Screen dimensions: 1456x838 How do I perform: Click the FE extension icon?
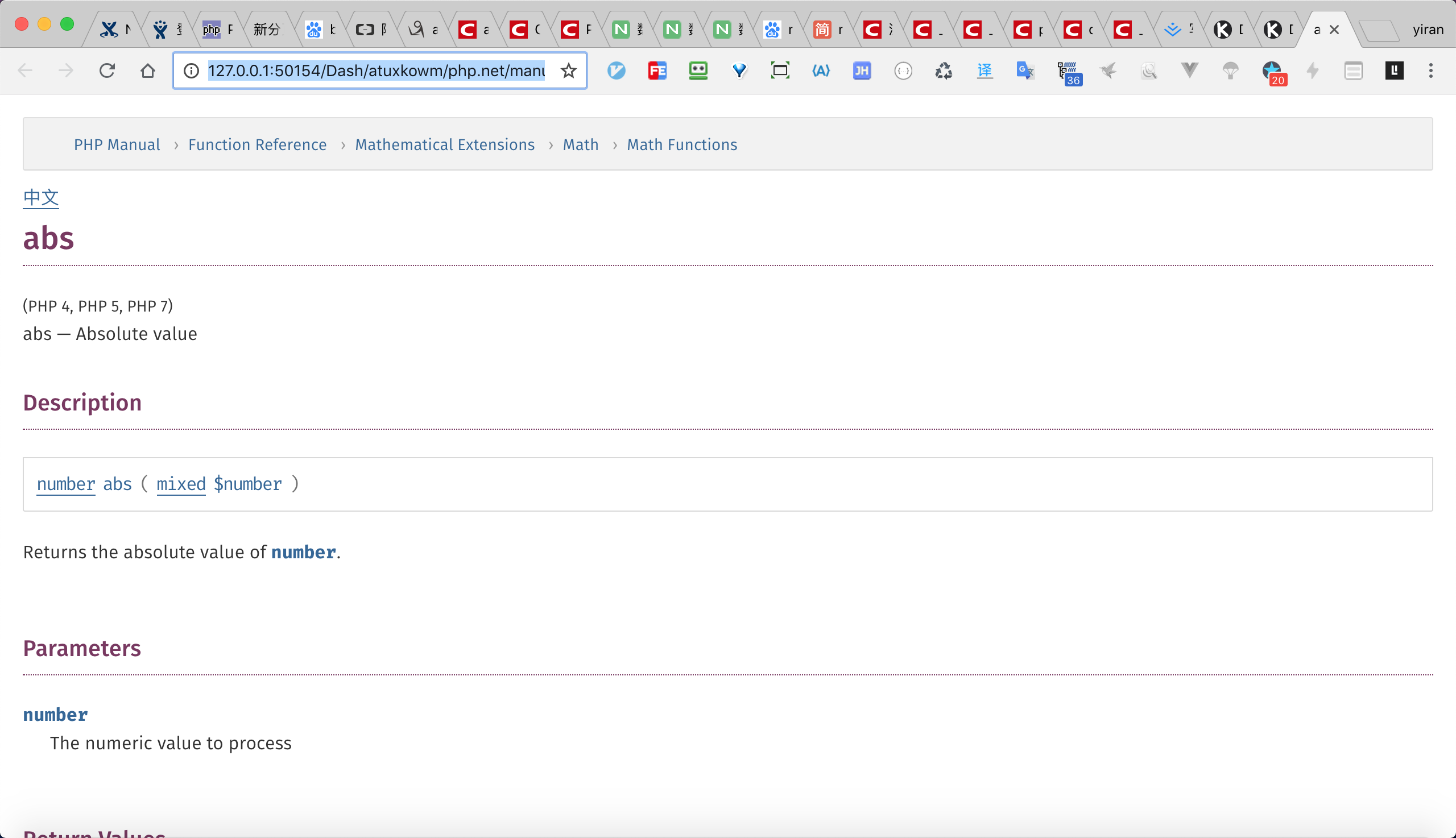coord(657,71)
